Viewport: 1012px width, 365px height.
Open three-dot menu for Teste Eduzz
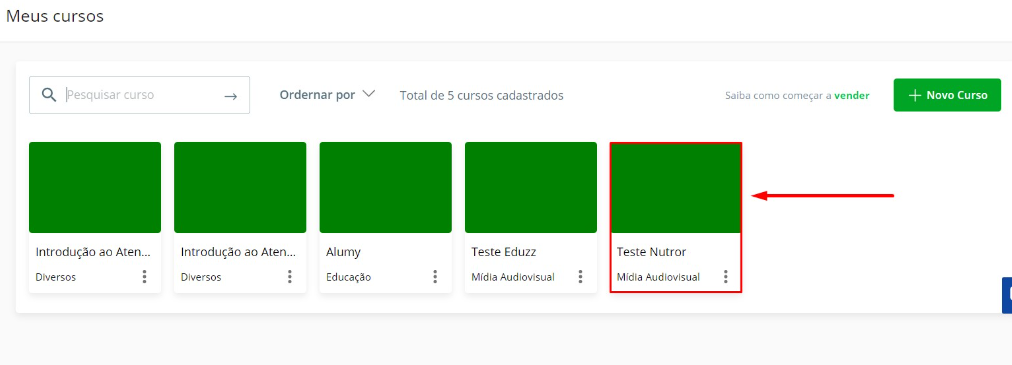(580, 277)
